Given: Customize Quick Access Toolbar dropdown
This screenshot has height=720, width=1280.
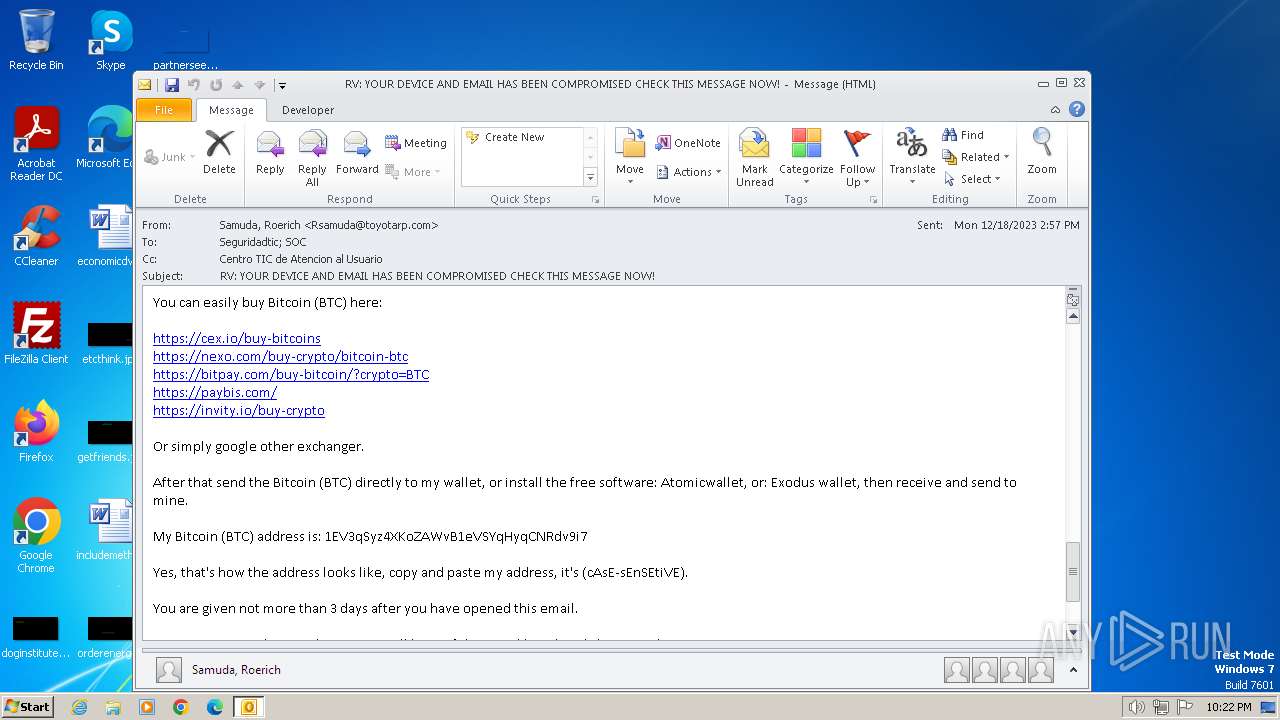Looking at the screenshot, I should [283, 85].
